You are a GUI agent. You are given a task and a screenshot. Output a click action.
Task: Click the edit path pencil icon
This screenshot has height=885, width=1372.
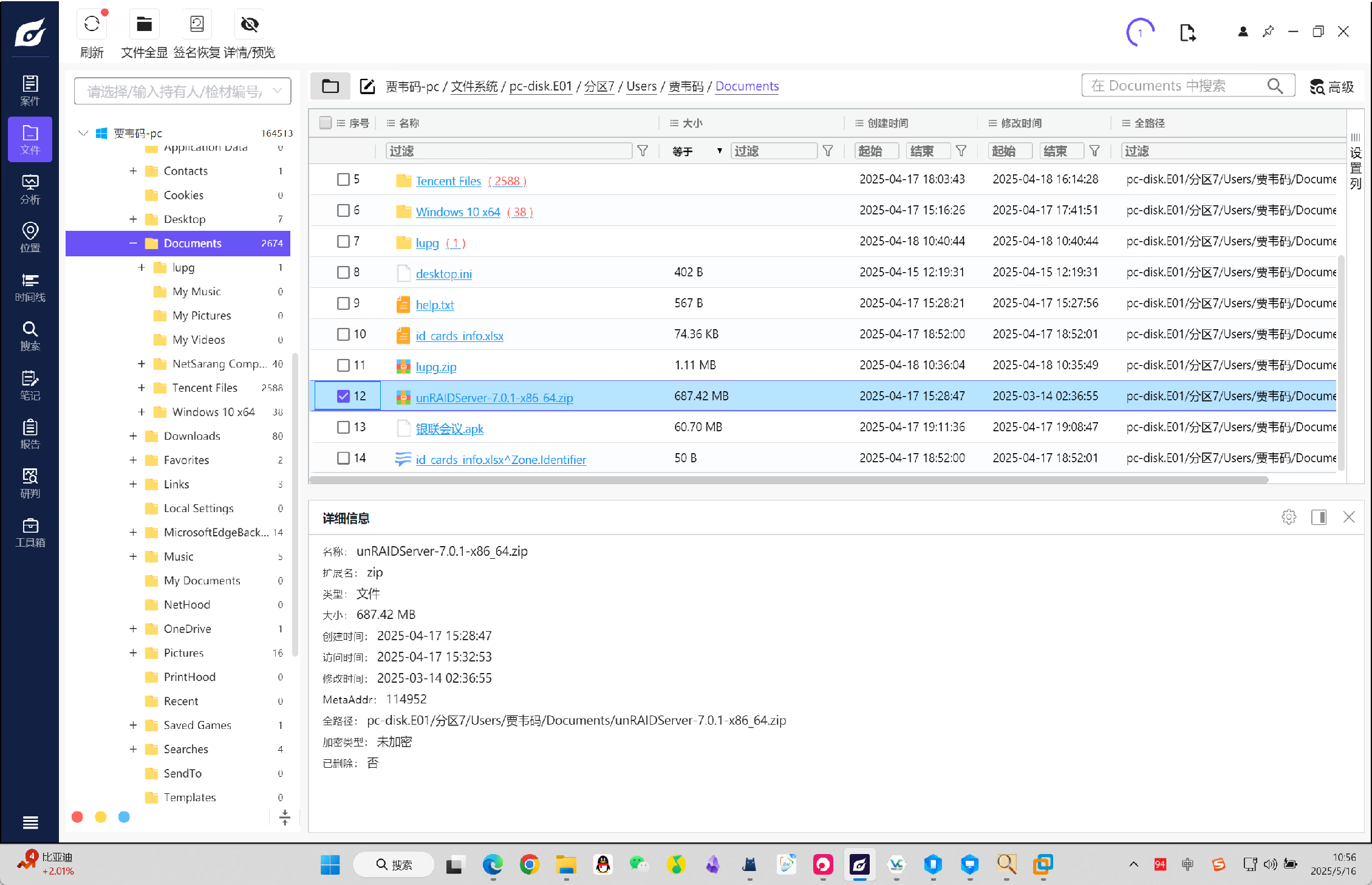(x=367, y=86)
